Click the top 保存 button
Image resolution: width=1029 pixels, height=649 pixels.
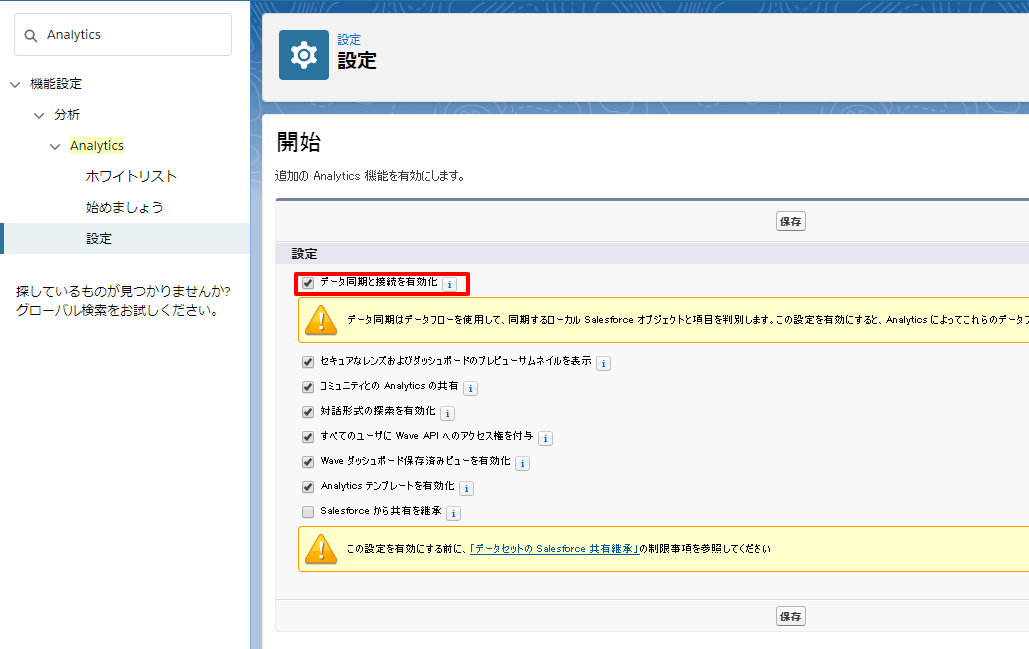[x=791, y=222]
